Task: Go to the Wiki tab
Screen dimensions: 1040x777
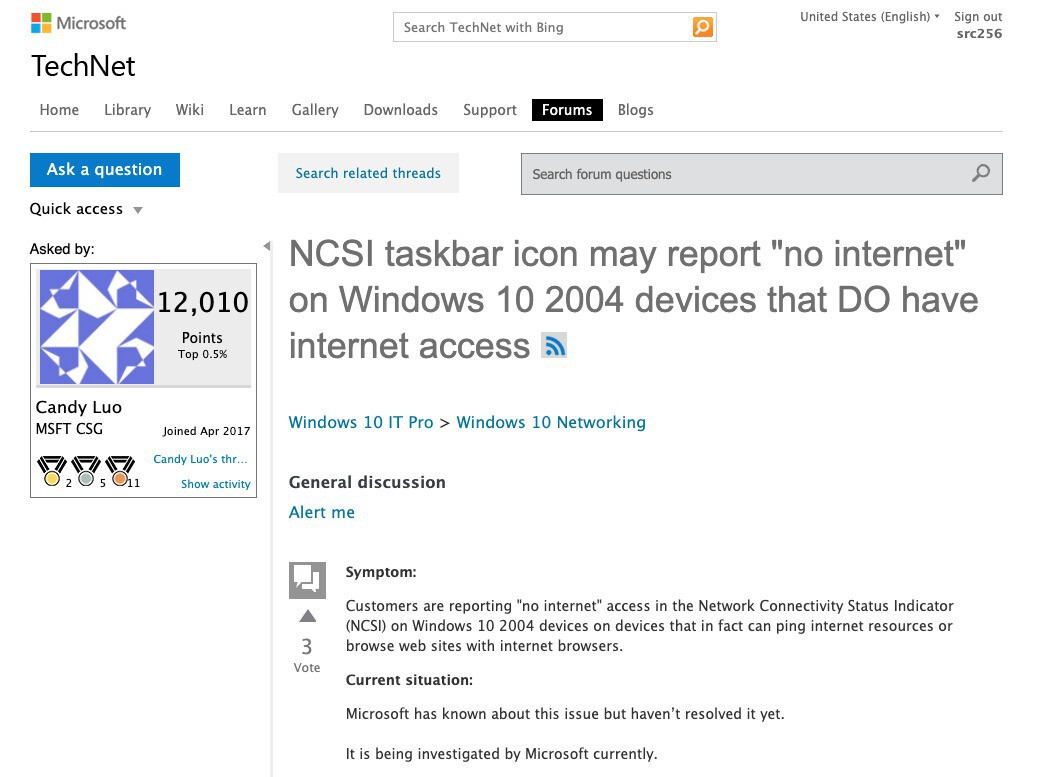Action: (190, 110)
